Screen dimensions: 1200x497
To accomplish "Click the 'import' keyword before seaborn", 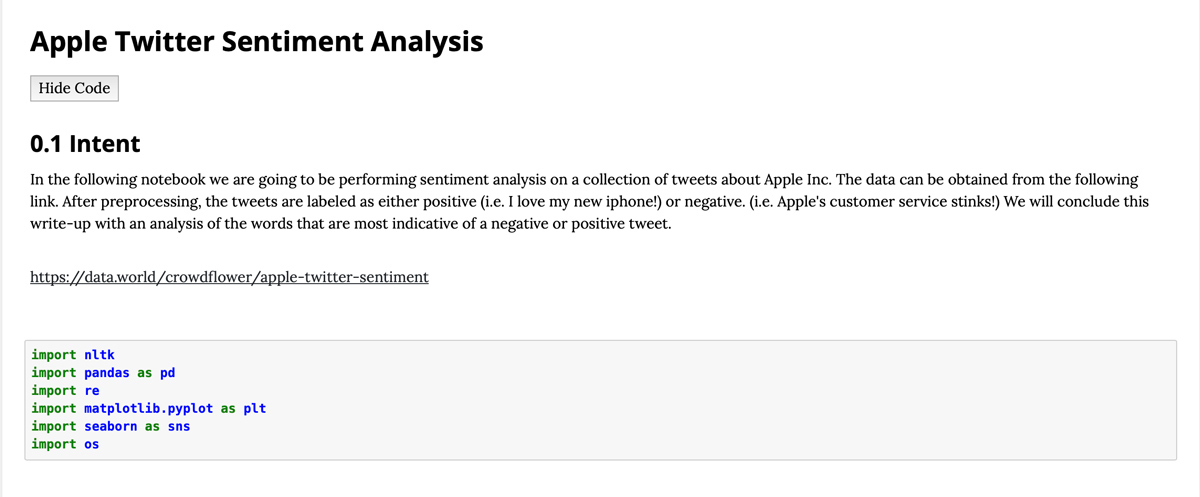I will pyautogui.click(x=53, y=426).
